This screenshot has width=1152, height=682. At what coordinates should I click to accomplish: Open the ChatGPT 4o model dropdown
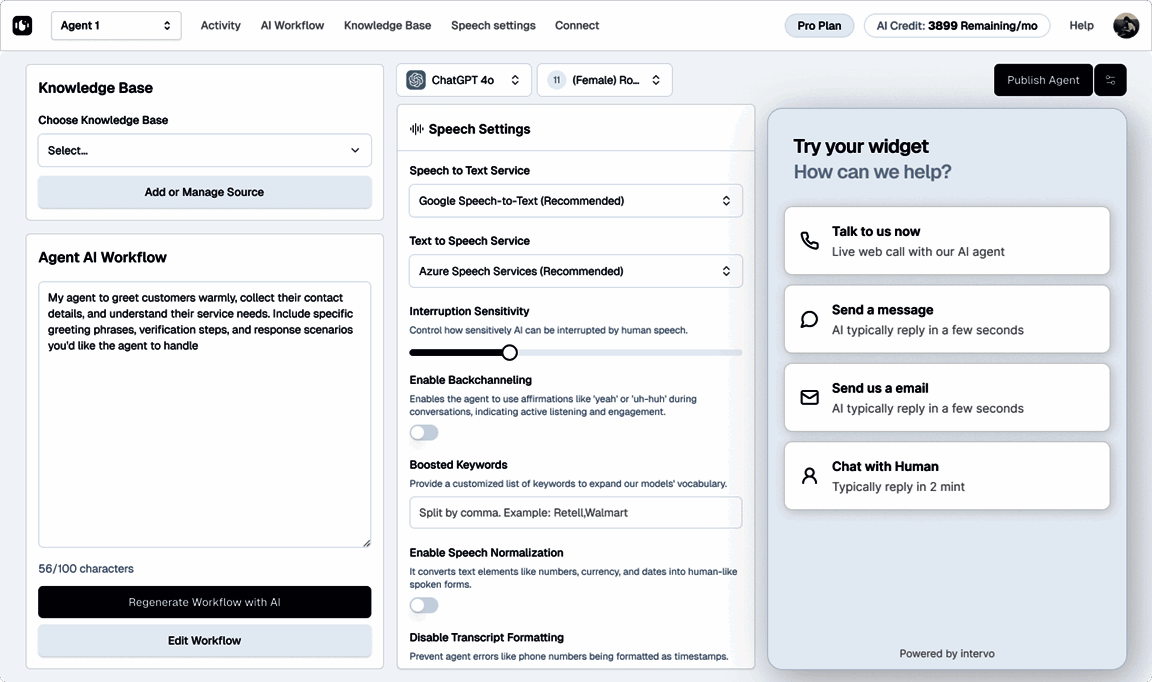click(463, 80)
